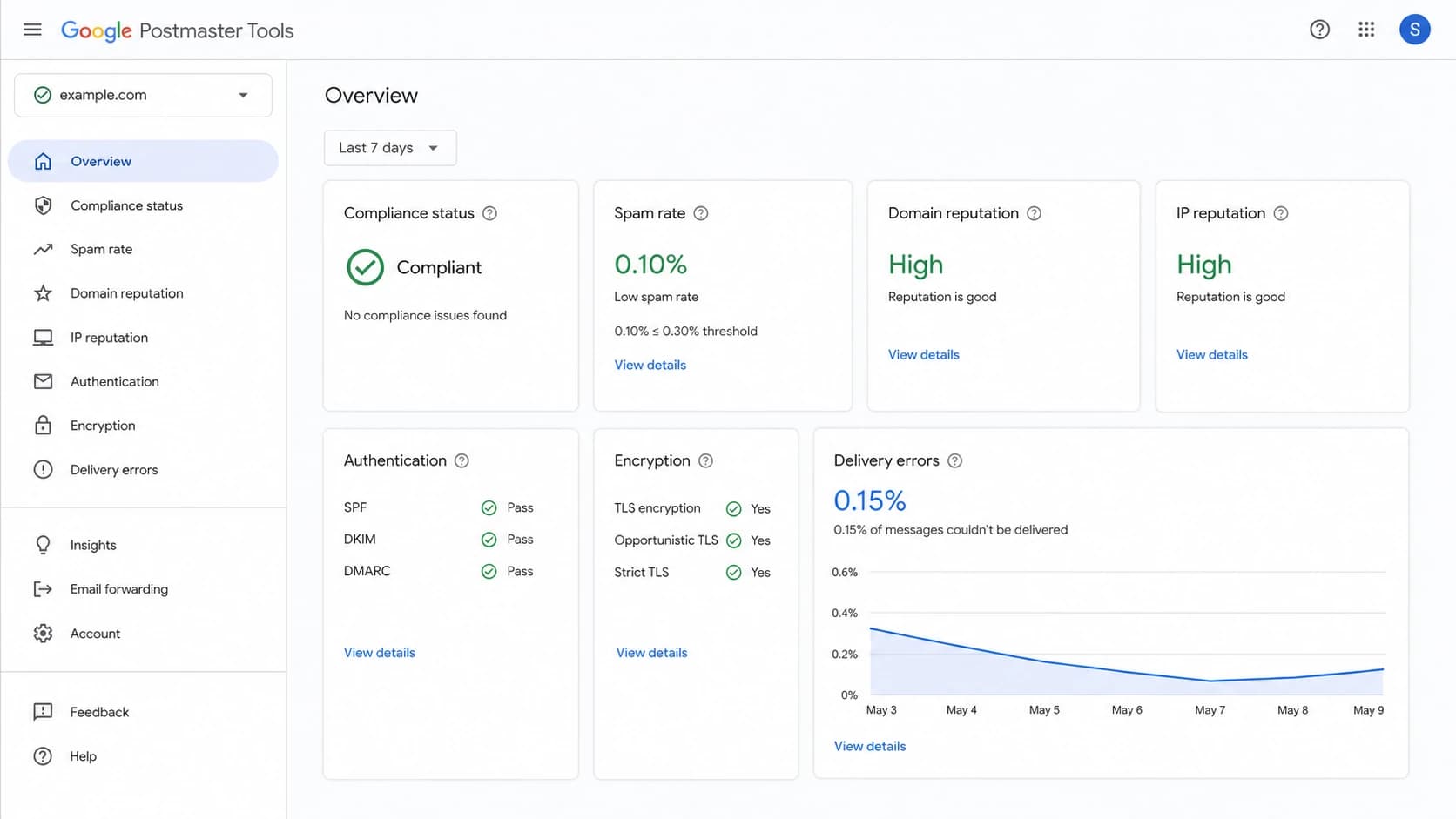Click info icon next to Spam rate card title
1456x819 pixels.
tap(700, 213)
